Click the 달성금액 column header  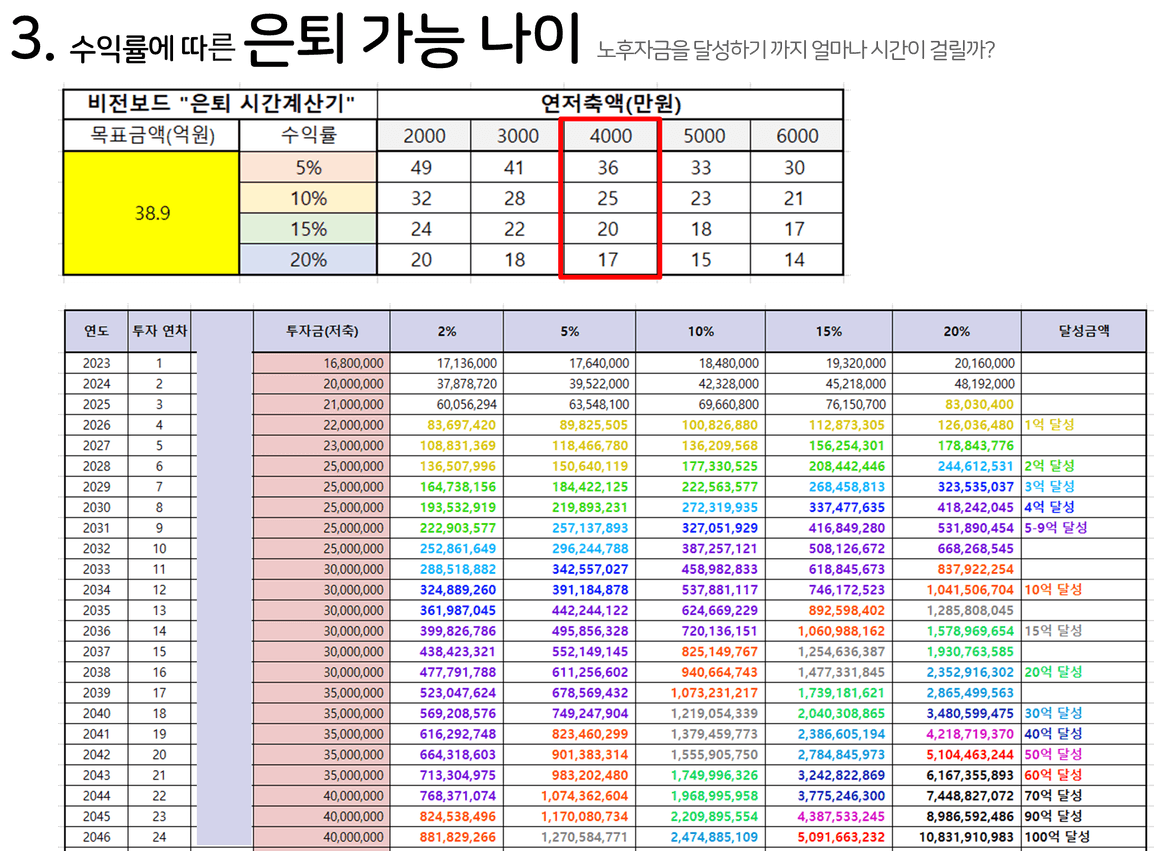point(1083,331)
